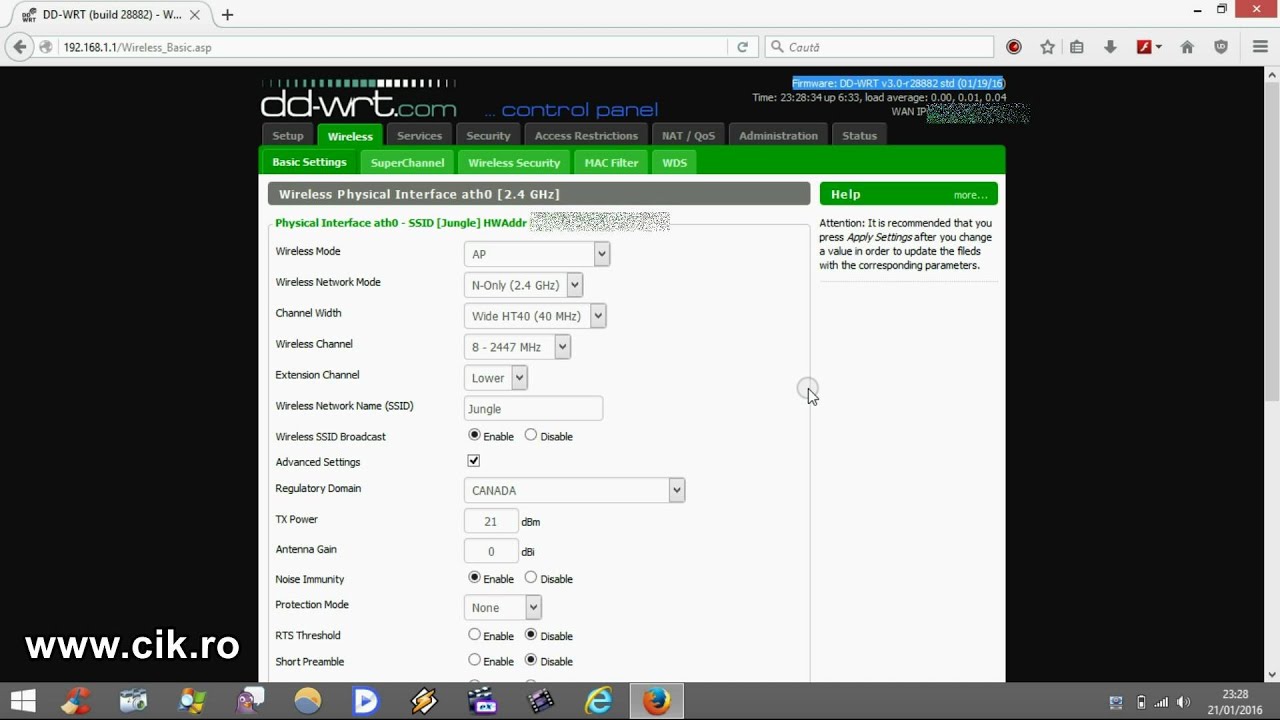Switch to the WDS sub-tab
This screenshot has width=1280, height=720.
[x=675, y=163]
